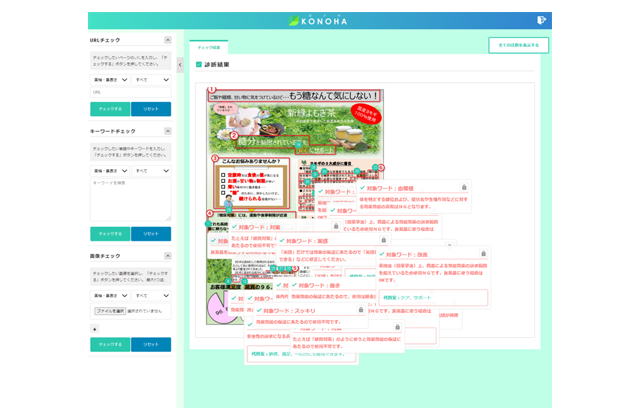Open the 薬機・景表法 dropdown in 画像チェック
The image size is (640, 420).
(x=110, y=296)
